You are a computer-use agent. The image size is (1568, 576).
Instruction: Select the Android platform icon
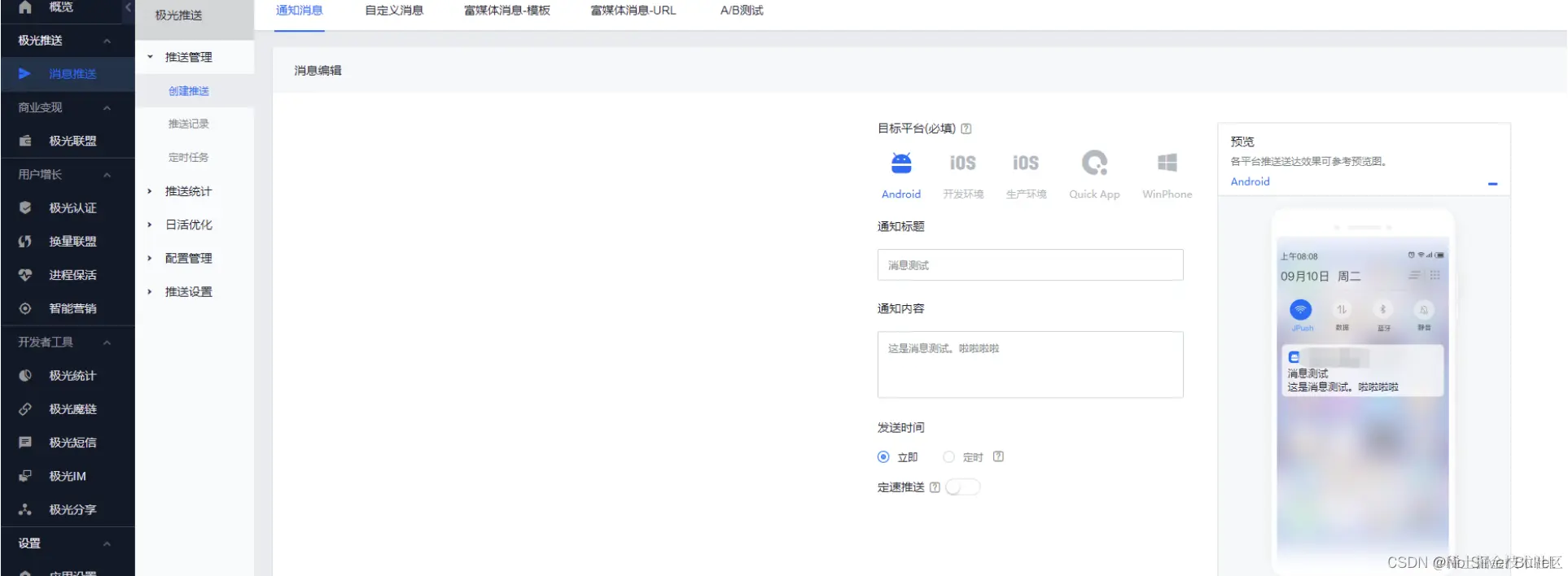point(901,164)
